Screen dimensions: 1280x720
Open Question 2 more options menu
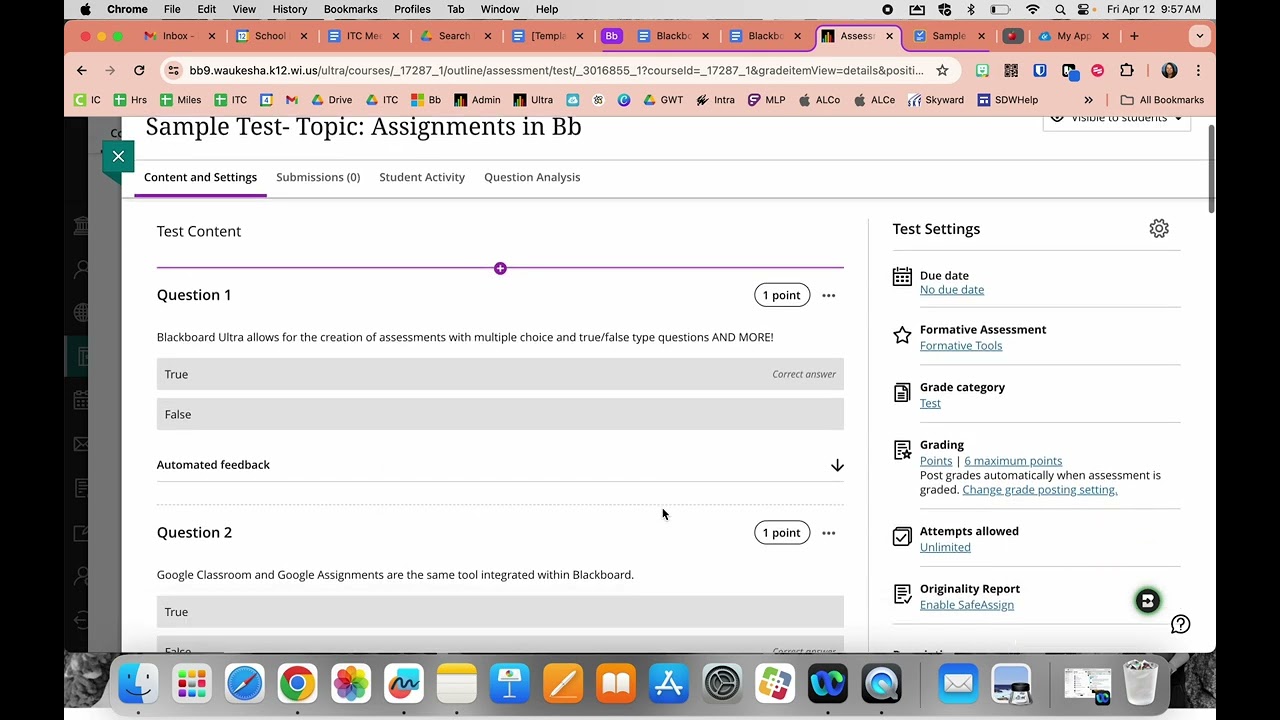click(828, 533)
